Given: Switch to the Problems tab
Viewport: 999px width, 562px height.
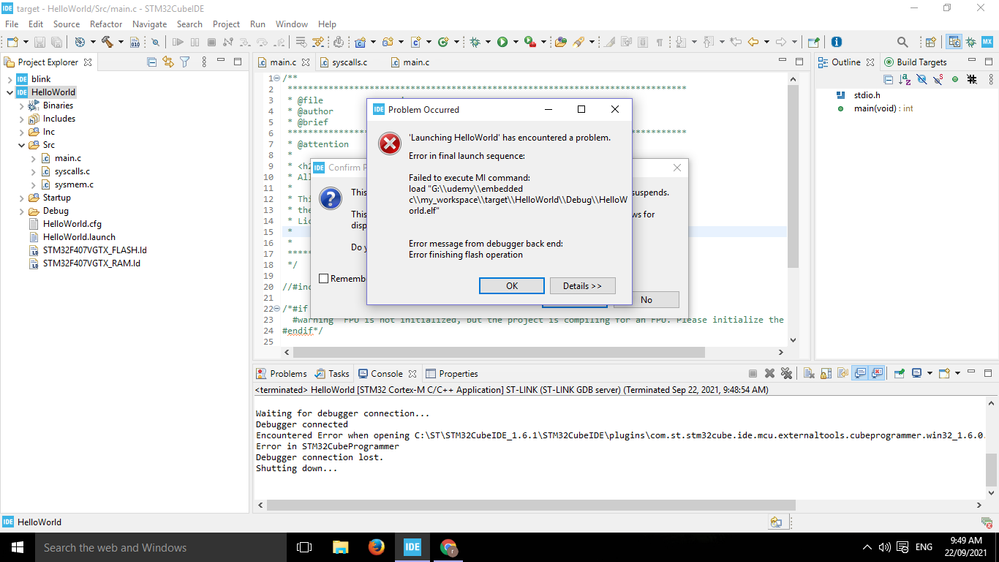Looking at the screenshot, I should pos(281,374).
